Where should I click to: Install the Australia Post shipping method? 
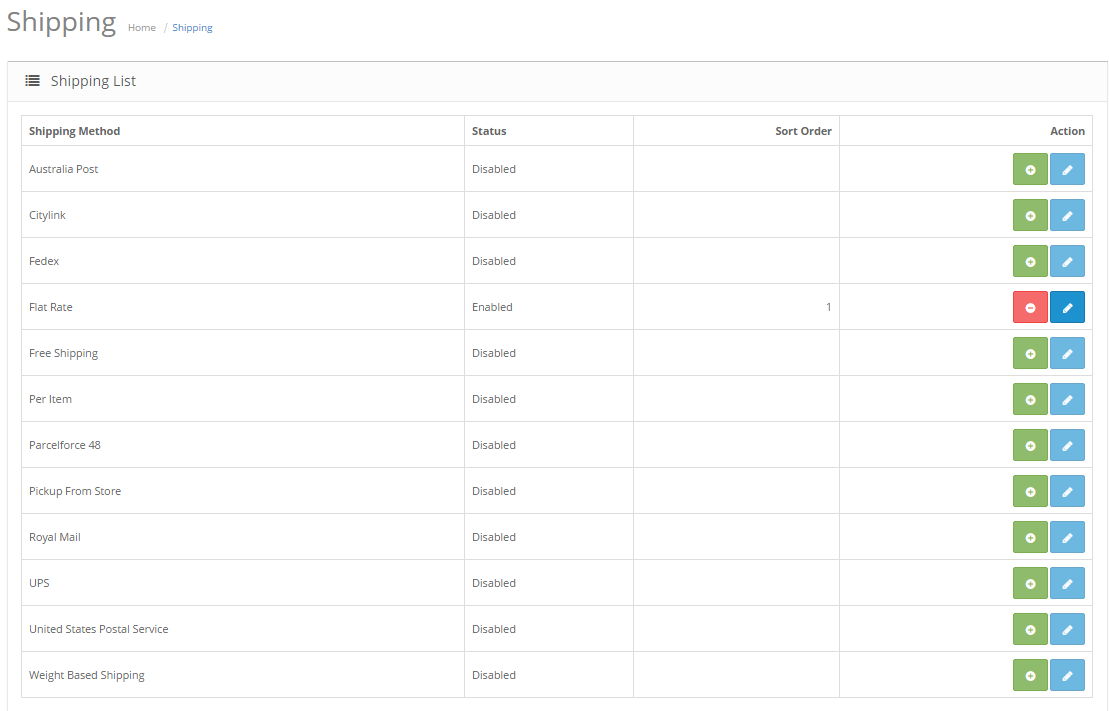(x=1030, y=169)
